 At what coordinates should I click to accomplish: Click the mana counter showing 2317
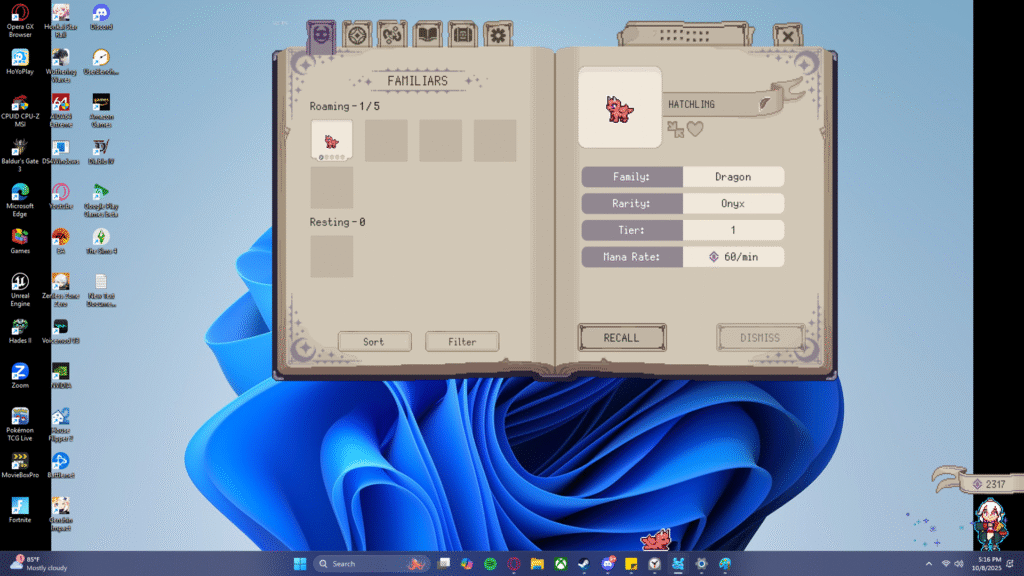[x=989, y=484]
